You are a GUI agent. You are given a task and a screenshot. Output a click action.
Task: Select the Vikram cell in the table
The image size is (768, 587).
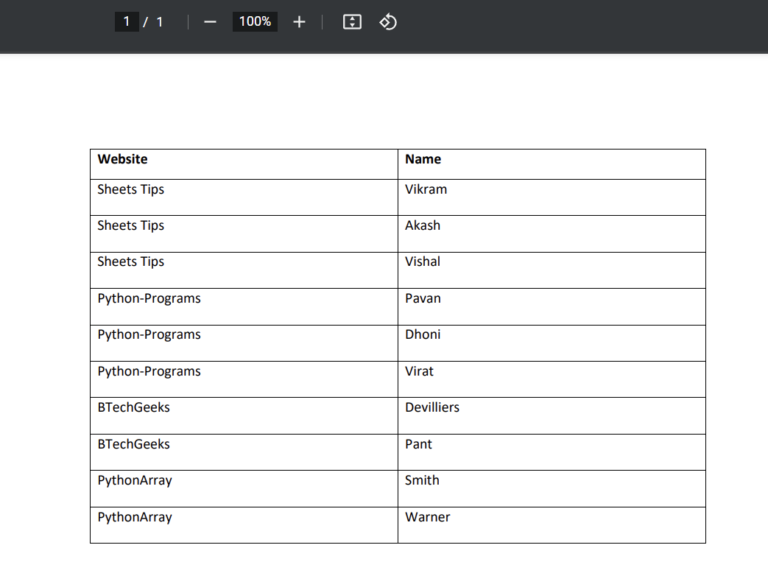tap(426, 189)
